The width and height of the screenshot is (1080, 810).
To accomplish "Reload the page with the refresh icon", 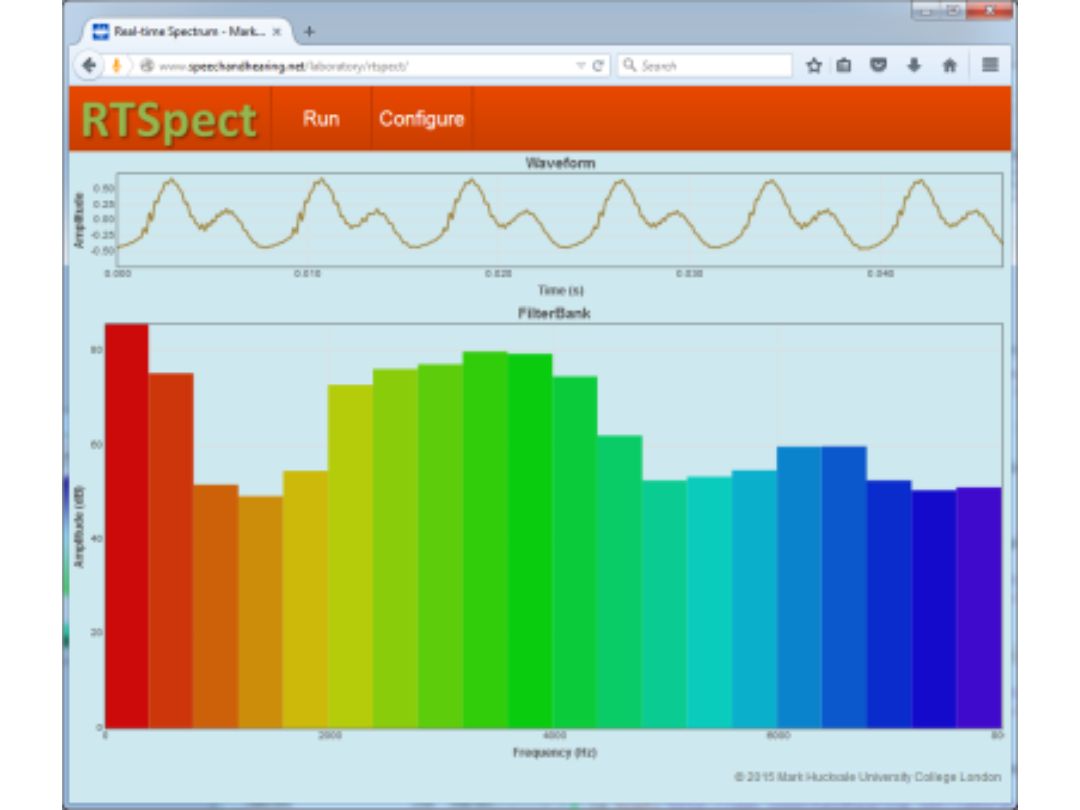I will tap(598, 65).
